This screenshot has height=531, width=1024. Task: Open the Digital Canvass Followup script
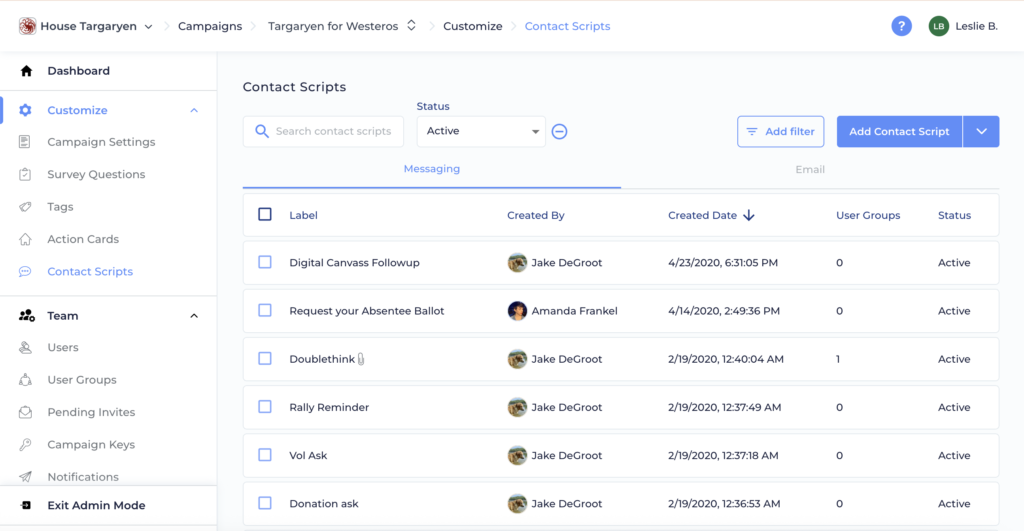354,263
